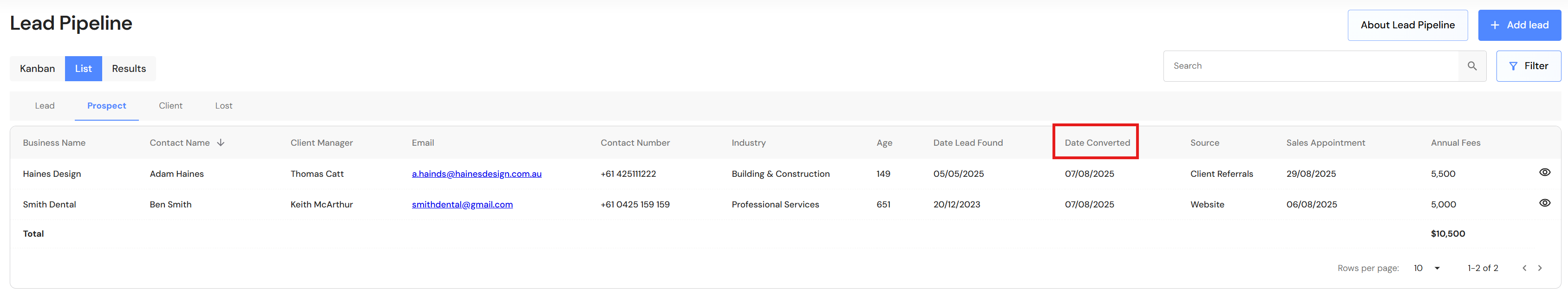Add a new lead
Image resolution: width=1568 pixels, height=297 pixels.
click(x=1519, y=25)
